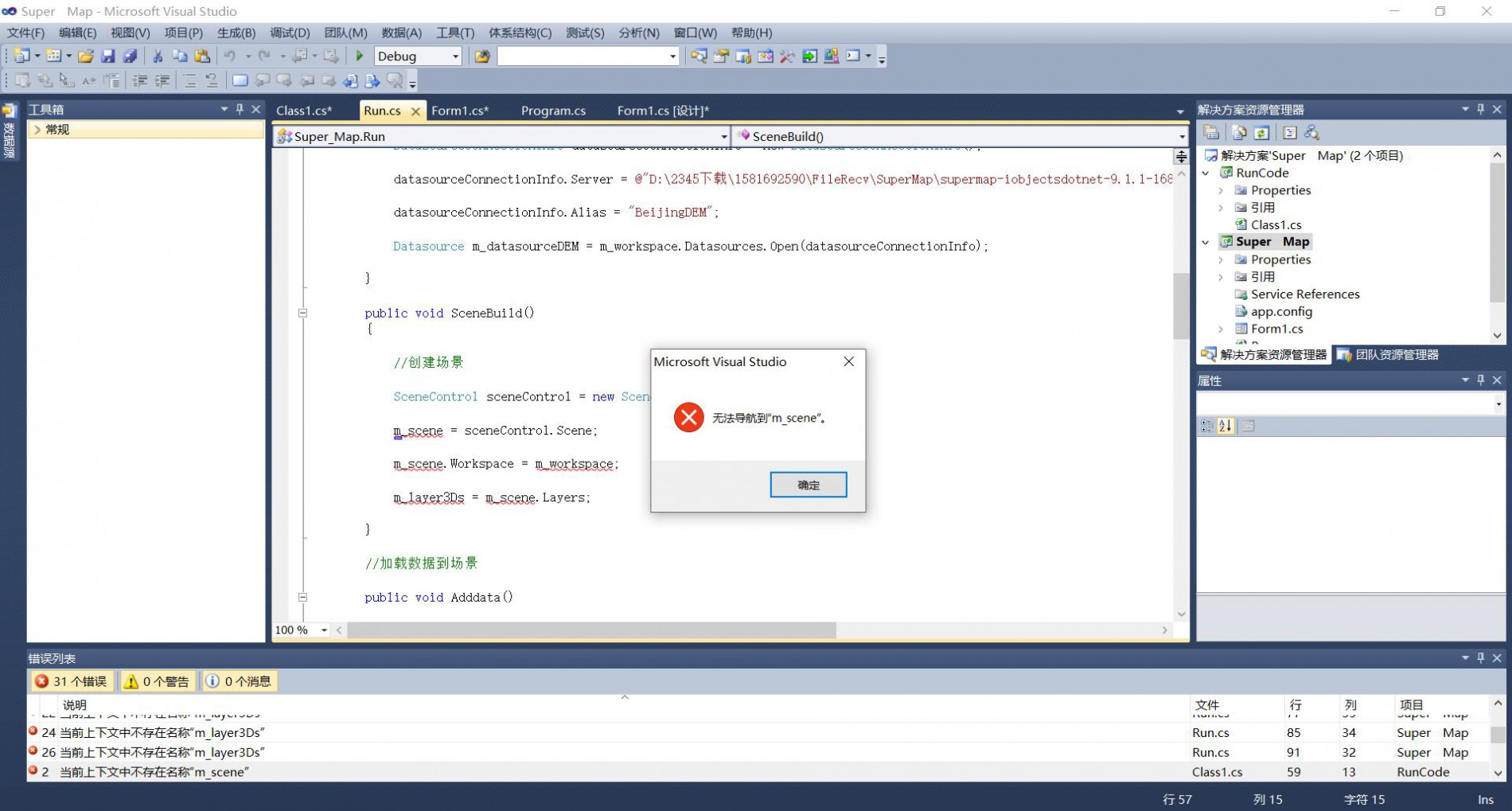This screenshot has width=1512, height=811.
Task: Click Solution Explorer's Show All Files icon
Action: [1239, 133]
